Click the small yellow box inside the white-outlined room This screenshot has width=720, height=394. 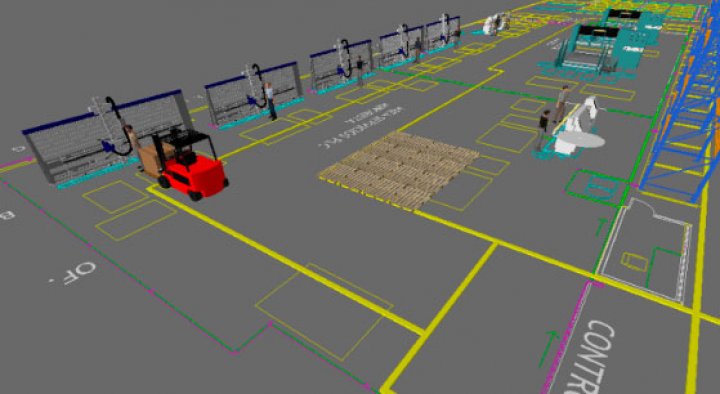point(634,261)
